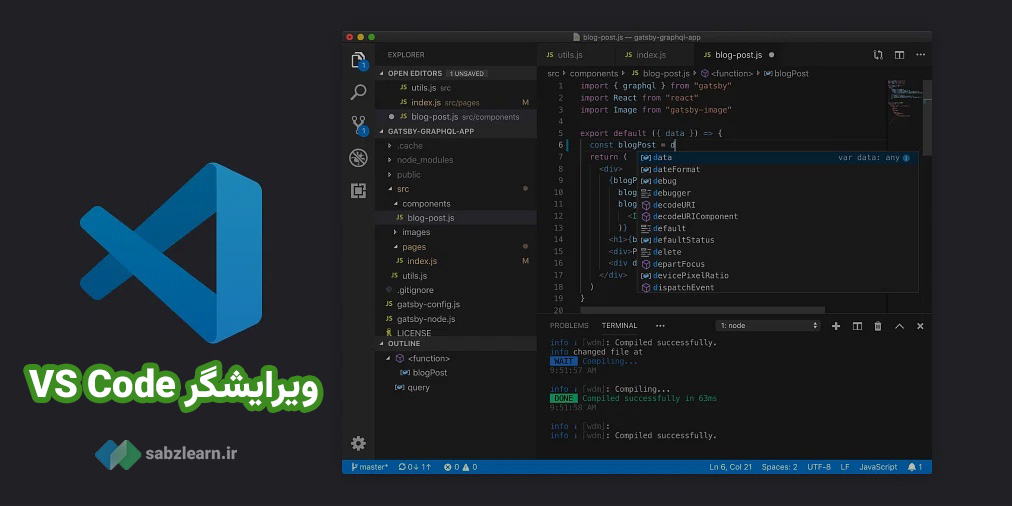Click the editor horizontal scrollbar
Screen dimensions: 1012x506
[x=702, y=310]
